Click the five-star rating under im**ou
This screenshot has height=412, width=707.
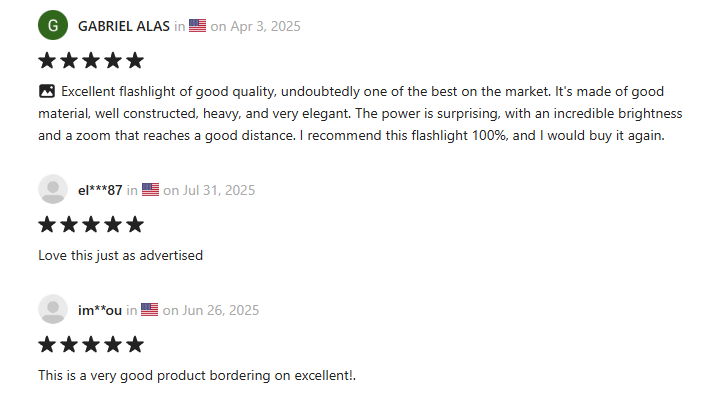(x=91, y=344)
